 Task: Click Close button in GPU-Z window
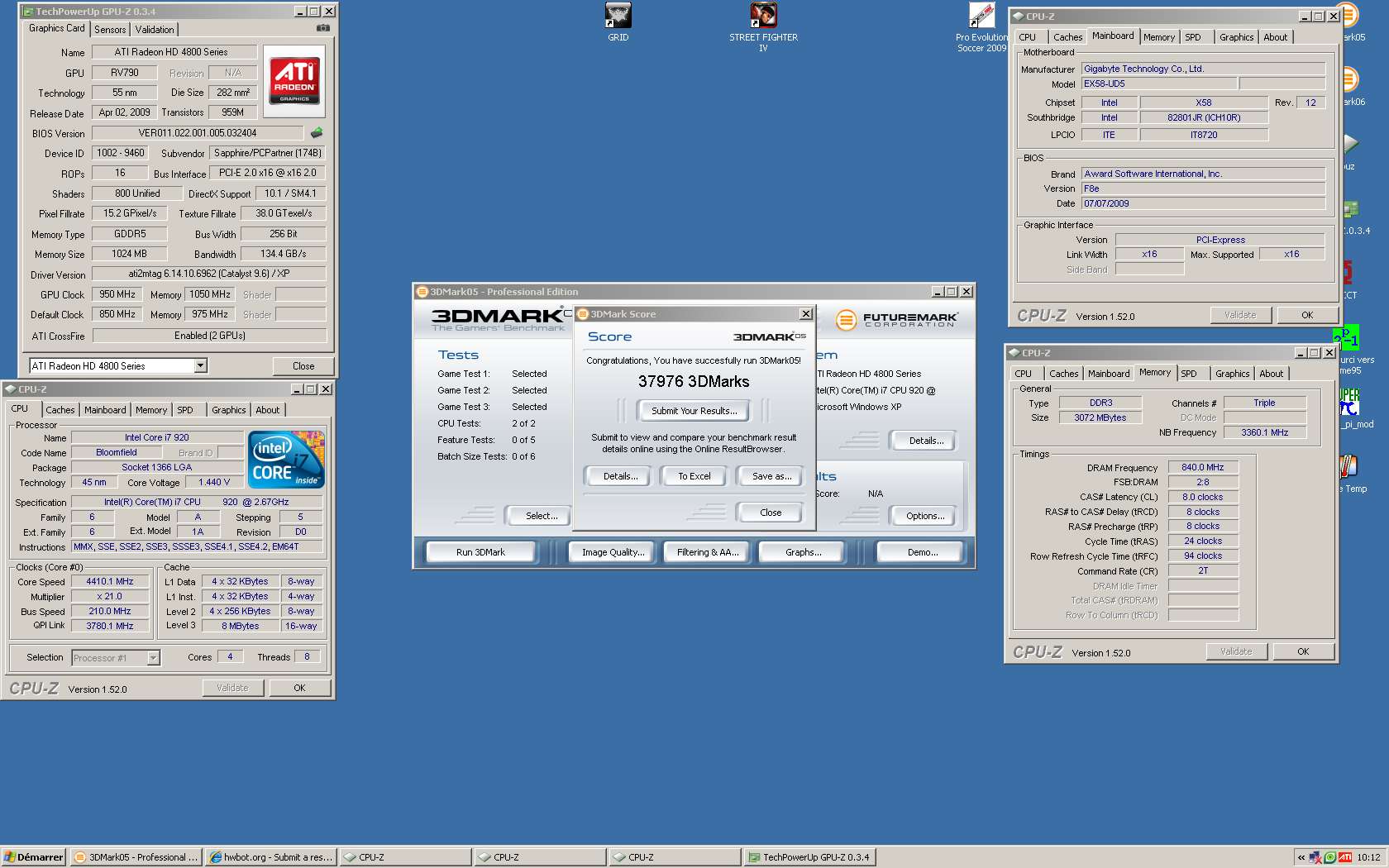click(x=303, y=366)
